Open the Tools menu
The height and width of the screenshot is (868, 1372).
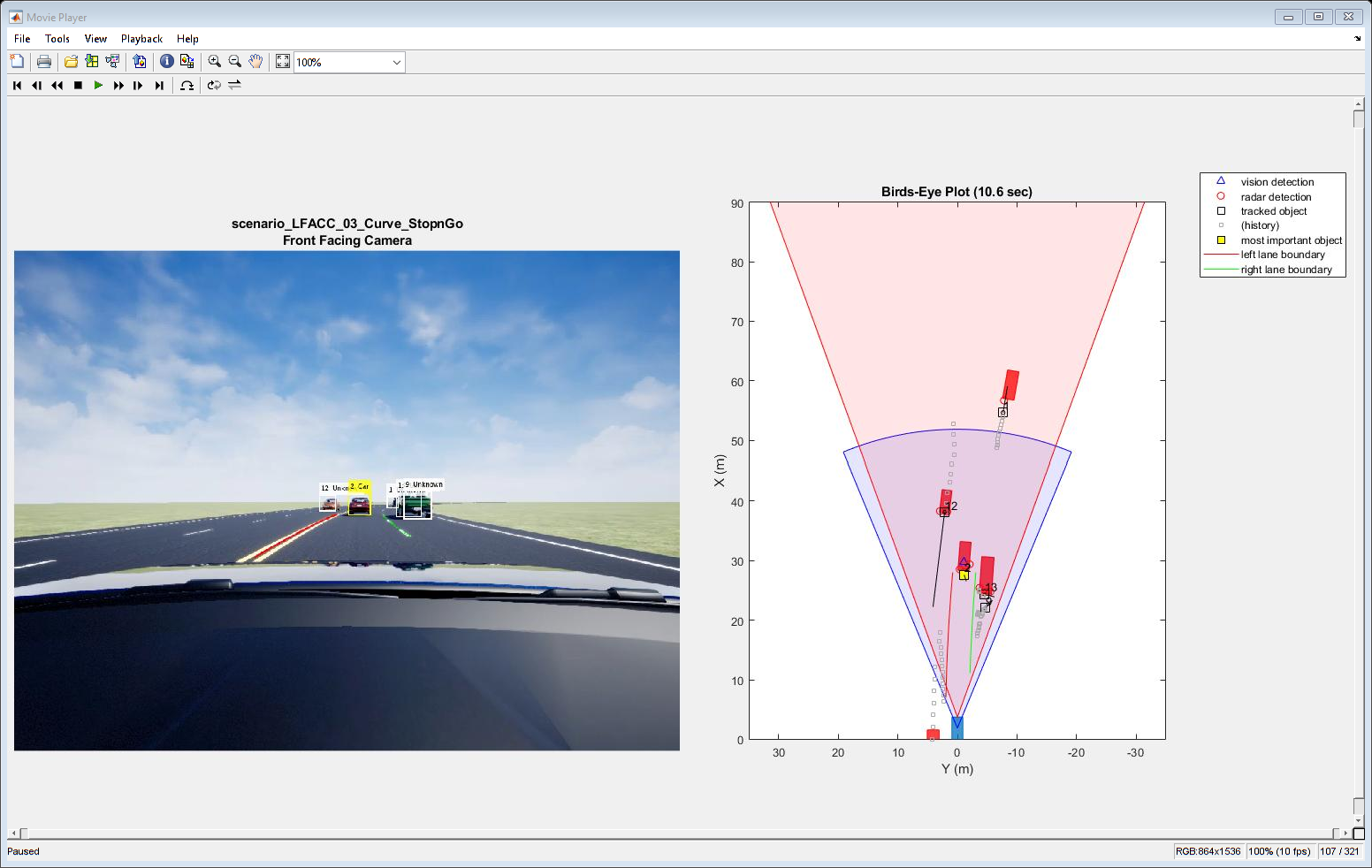pos(57,39)
